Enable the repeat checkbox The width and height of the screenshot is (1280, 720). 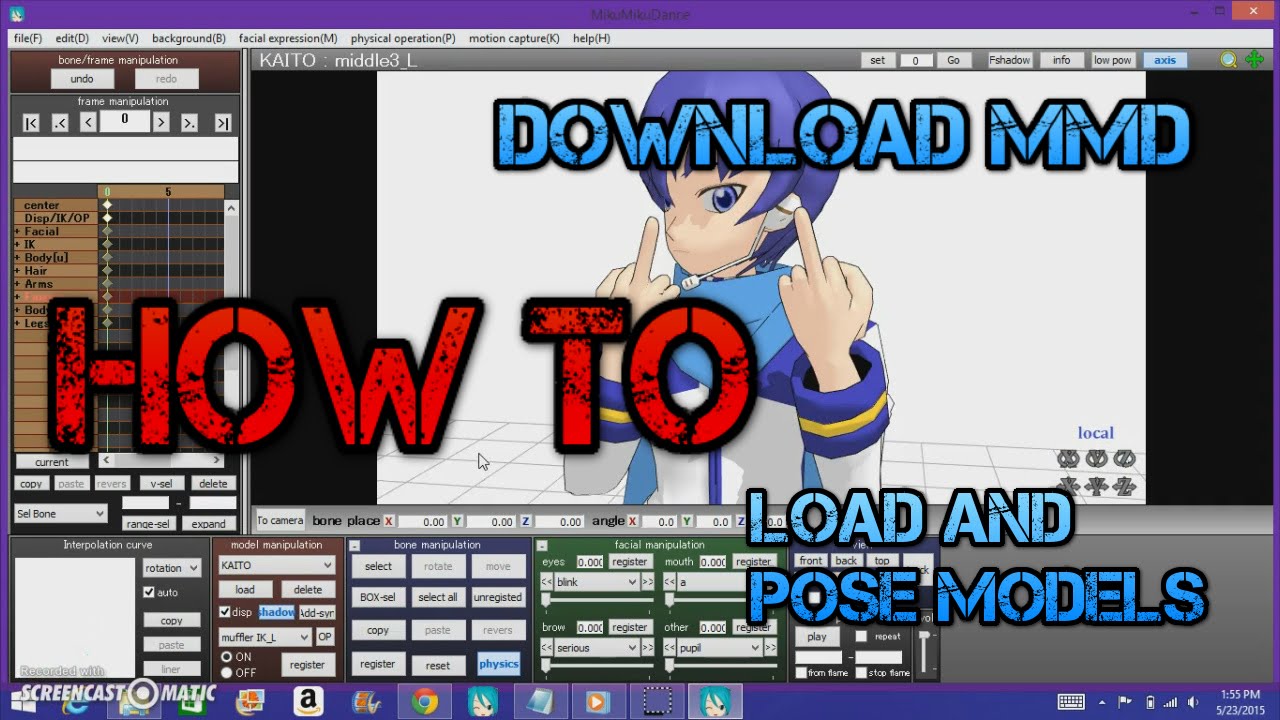tap(861, 636)
